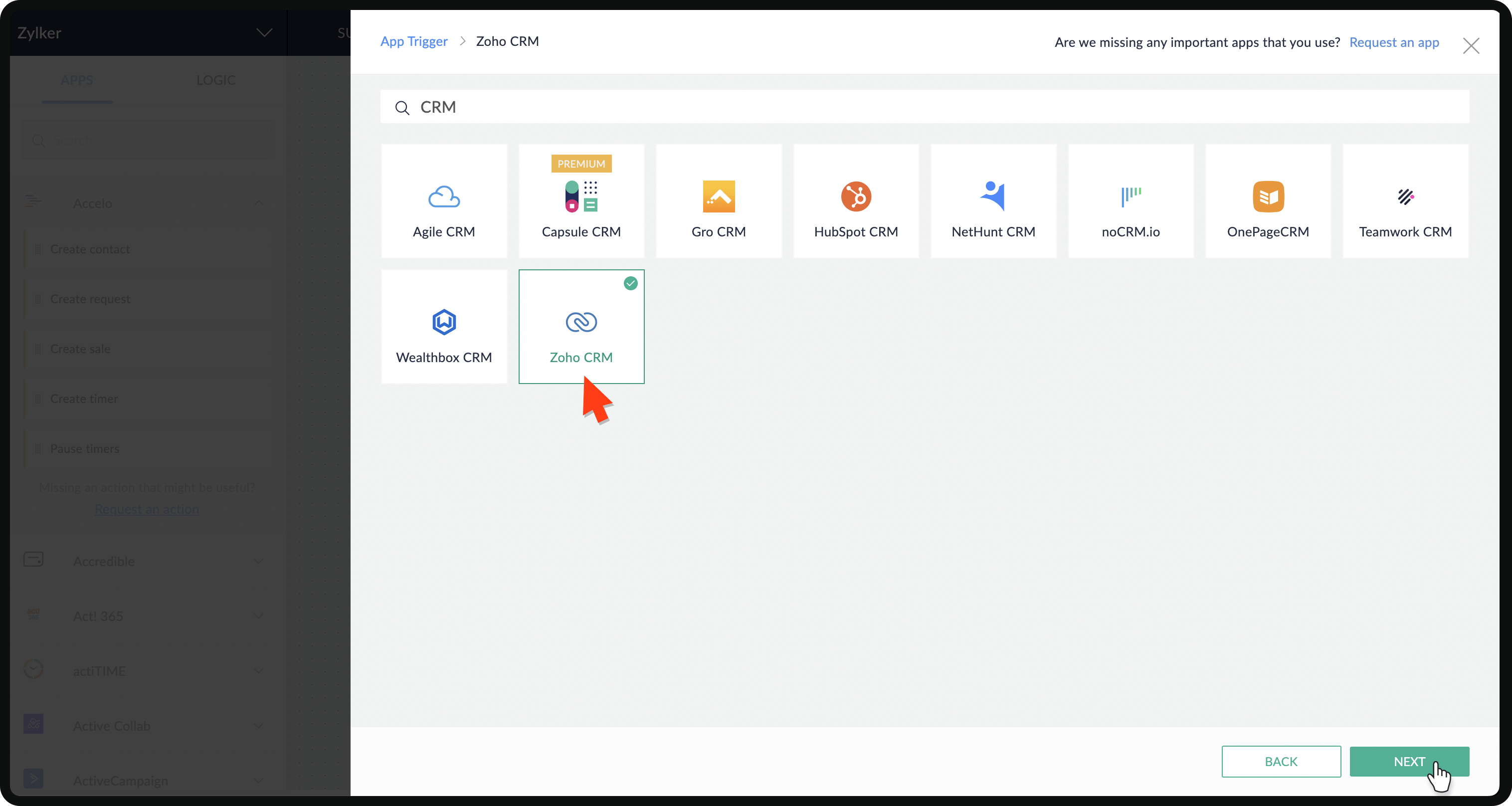Image resolution: width=1512 pixels, height=806 pixels.
Task: Go back to App Trigger breadcrumb
Action: pos(414,42)
